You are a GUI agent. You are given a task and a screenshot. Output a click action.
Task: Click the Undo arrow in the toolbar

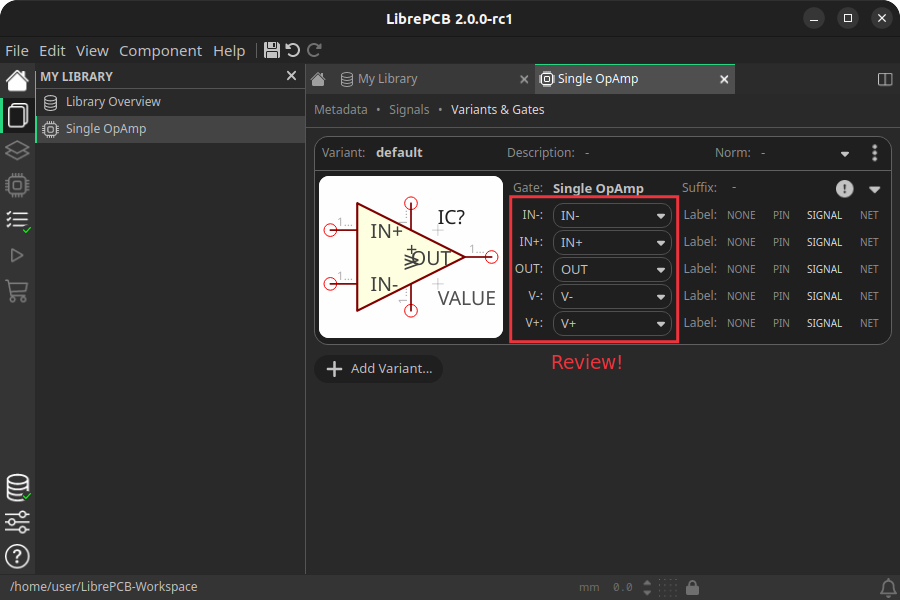[x=291, y=50]
